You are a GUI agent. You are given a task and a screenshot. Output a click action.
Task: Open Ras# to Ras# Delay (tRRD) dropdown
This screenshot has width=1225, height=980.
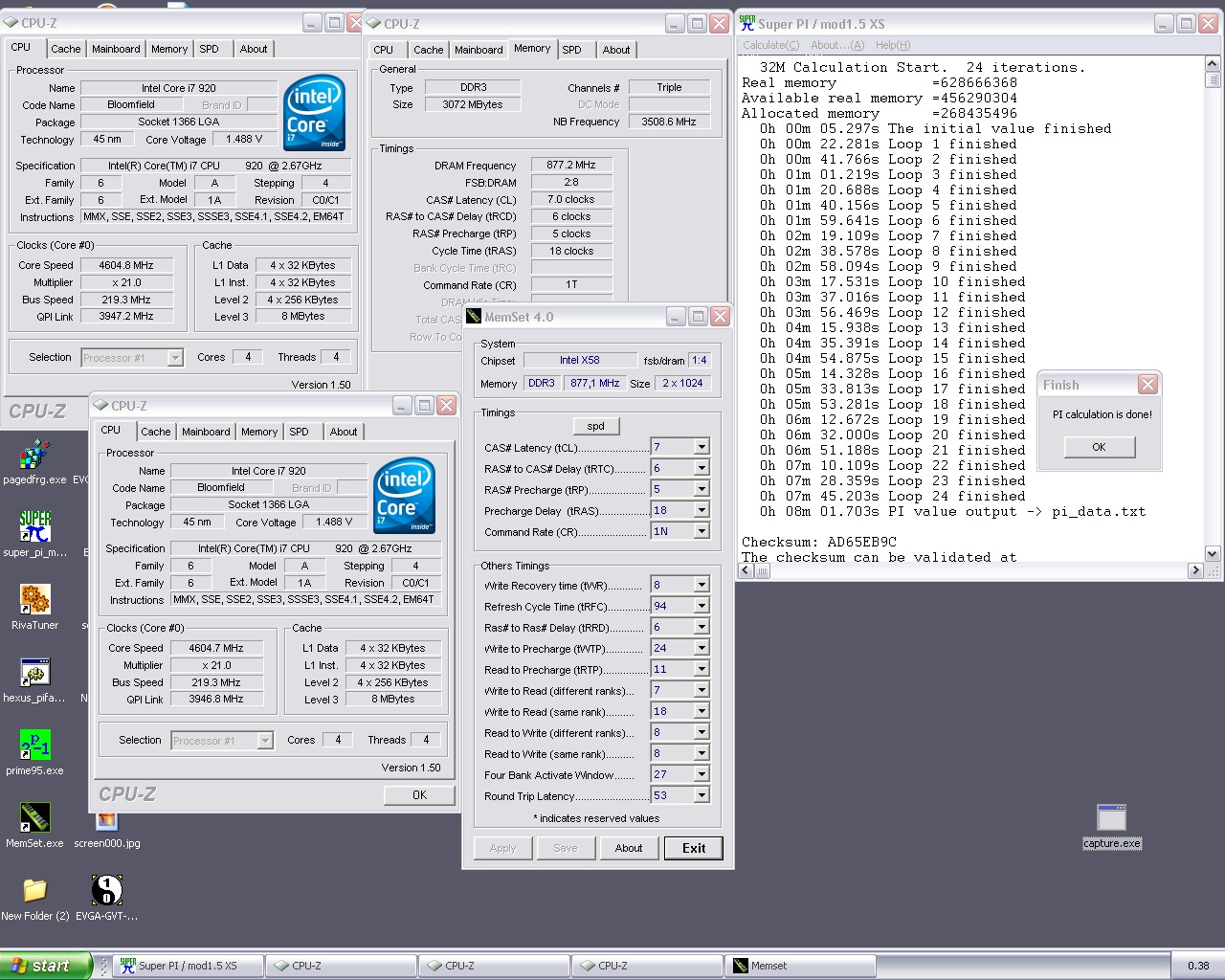coord(702,627)
